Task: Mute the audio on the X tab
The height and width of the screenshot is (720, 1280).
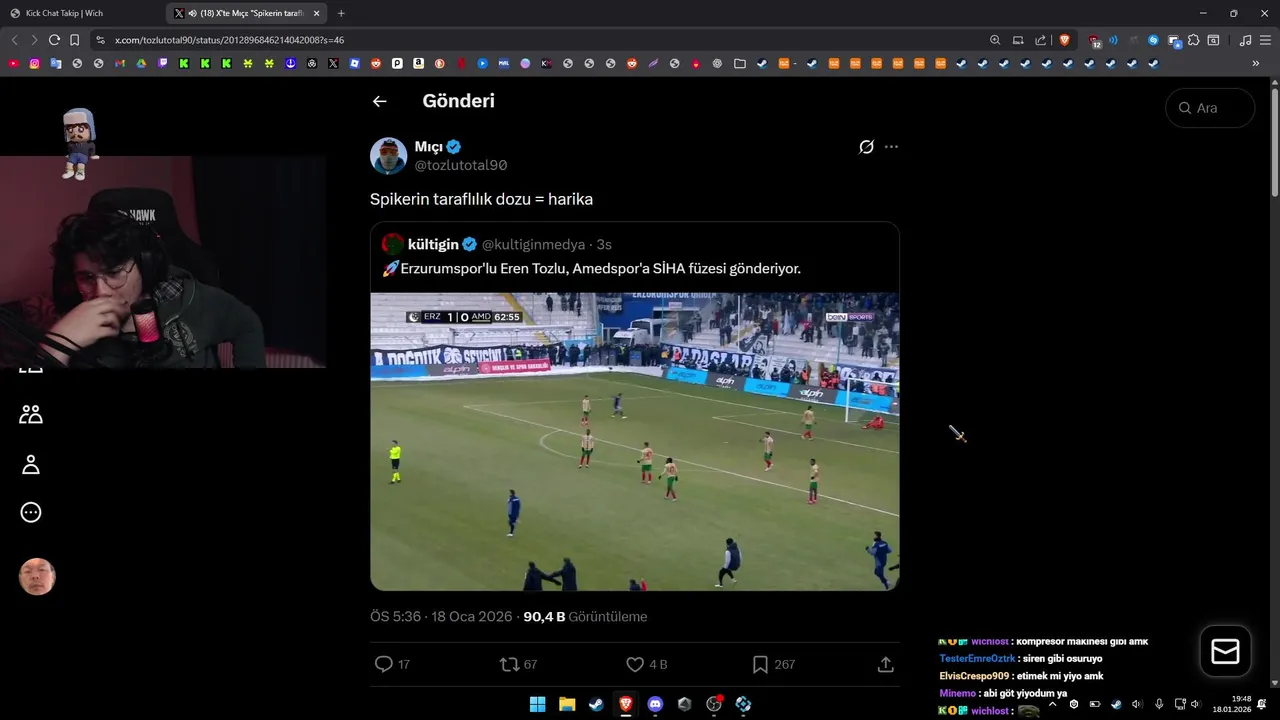Action: pos(192,13)
